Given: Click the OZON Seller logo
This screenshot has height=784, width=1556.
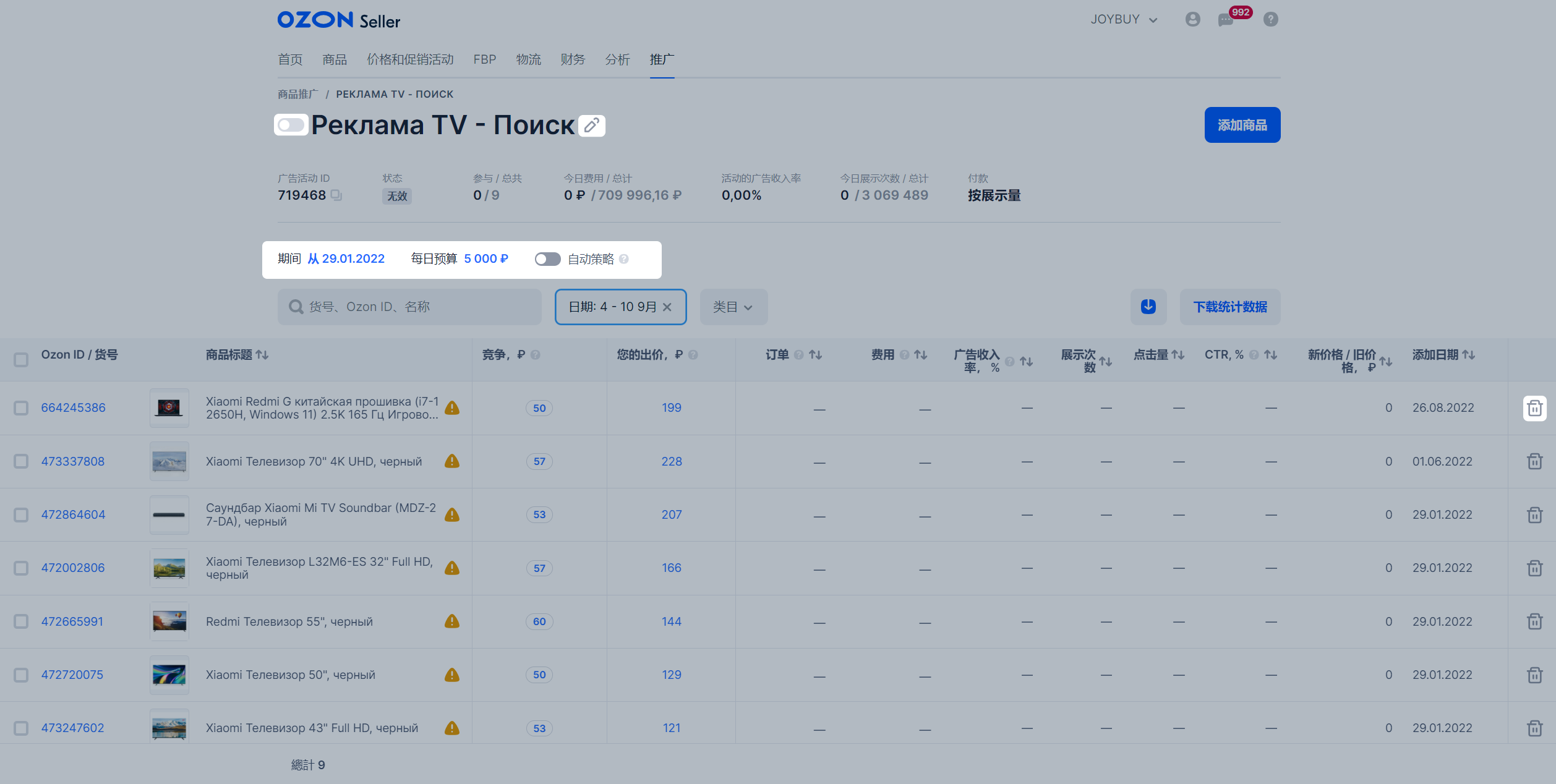Looking at the screenshot, I should point(338,20).
